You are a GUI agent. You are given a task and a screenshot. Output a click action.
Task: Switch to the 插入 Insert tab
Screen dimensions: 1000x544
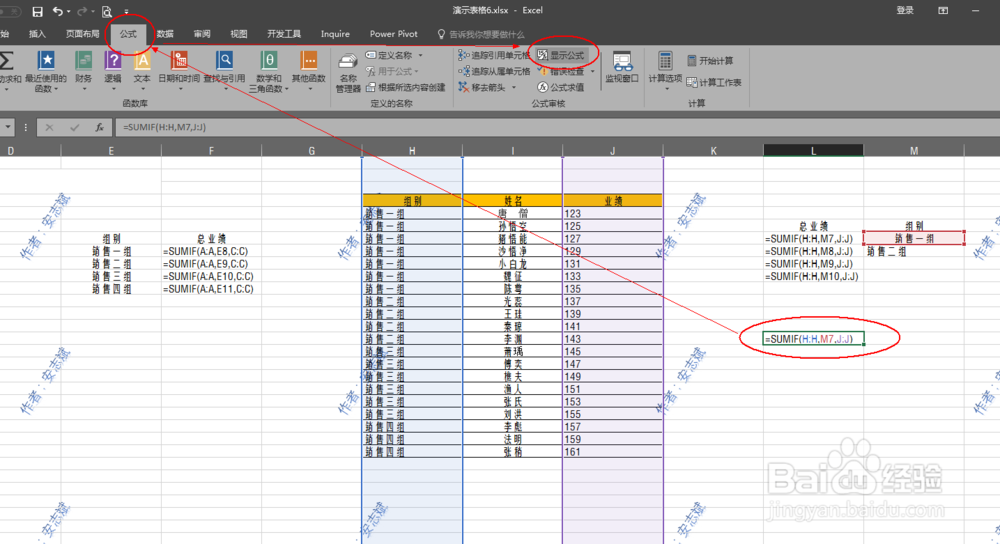click(x=37, y=34)
